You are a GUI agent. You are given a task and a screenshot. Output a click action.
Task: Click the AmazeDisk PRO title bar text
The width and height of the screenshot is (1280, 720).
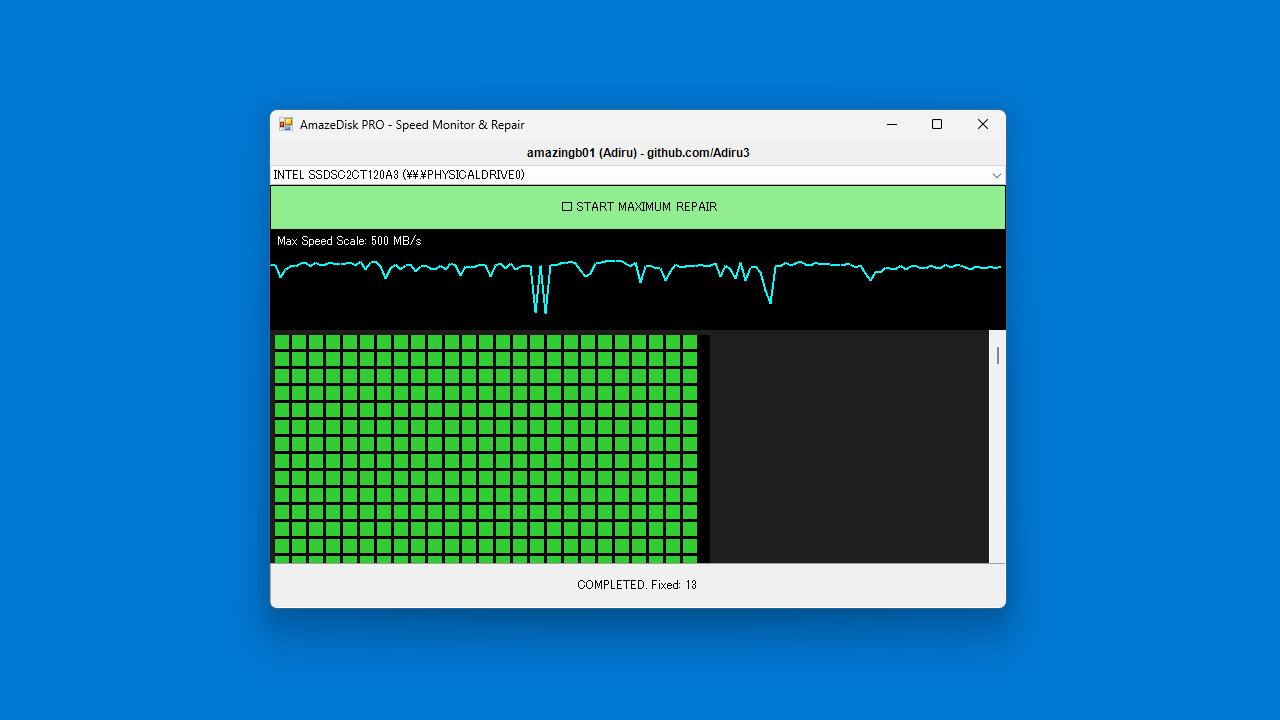click(x=412, y=125)
